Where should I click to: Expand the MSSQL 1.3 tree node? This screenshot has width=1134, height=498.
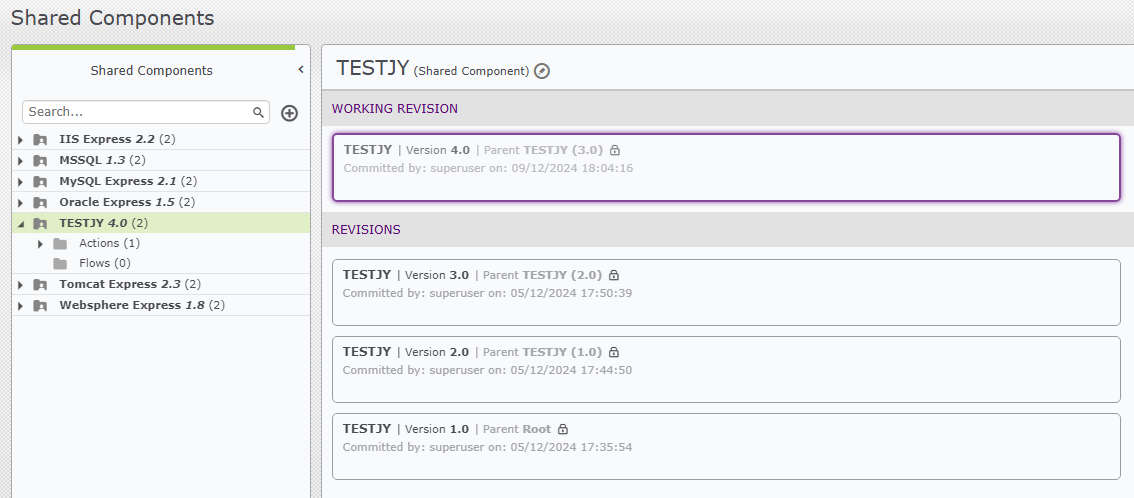[21, 160]
